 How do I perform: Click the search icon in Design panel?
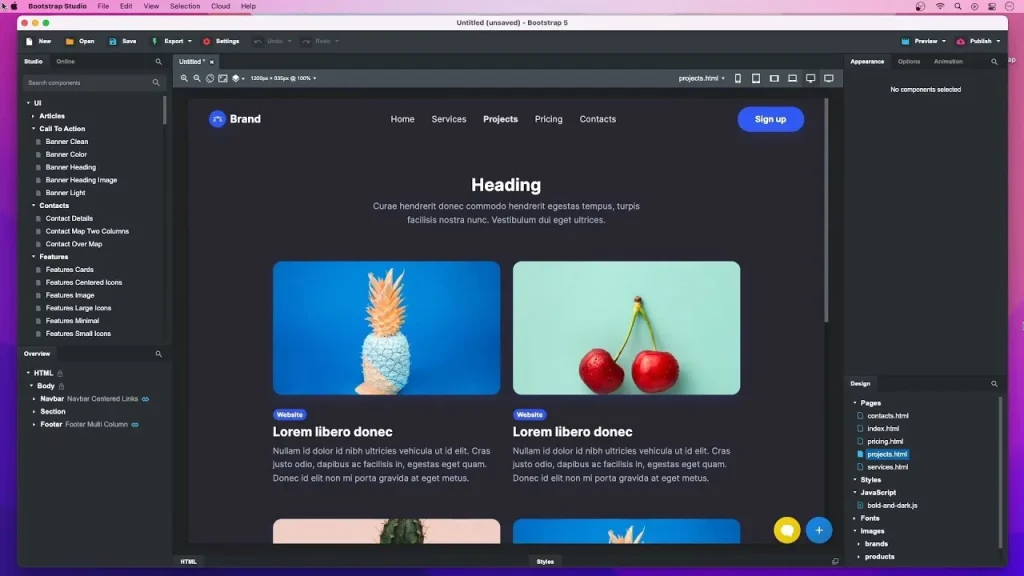[x=994, y=384]
